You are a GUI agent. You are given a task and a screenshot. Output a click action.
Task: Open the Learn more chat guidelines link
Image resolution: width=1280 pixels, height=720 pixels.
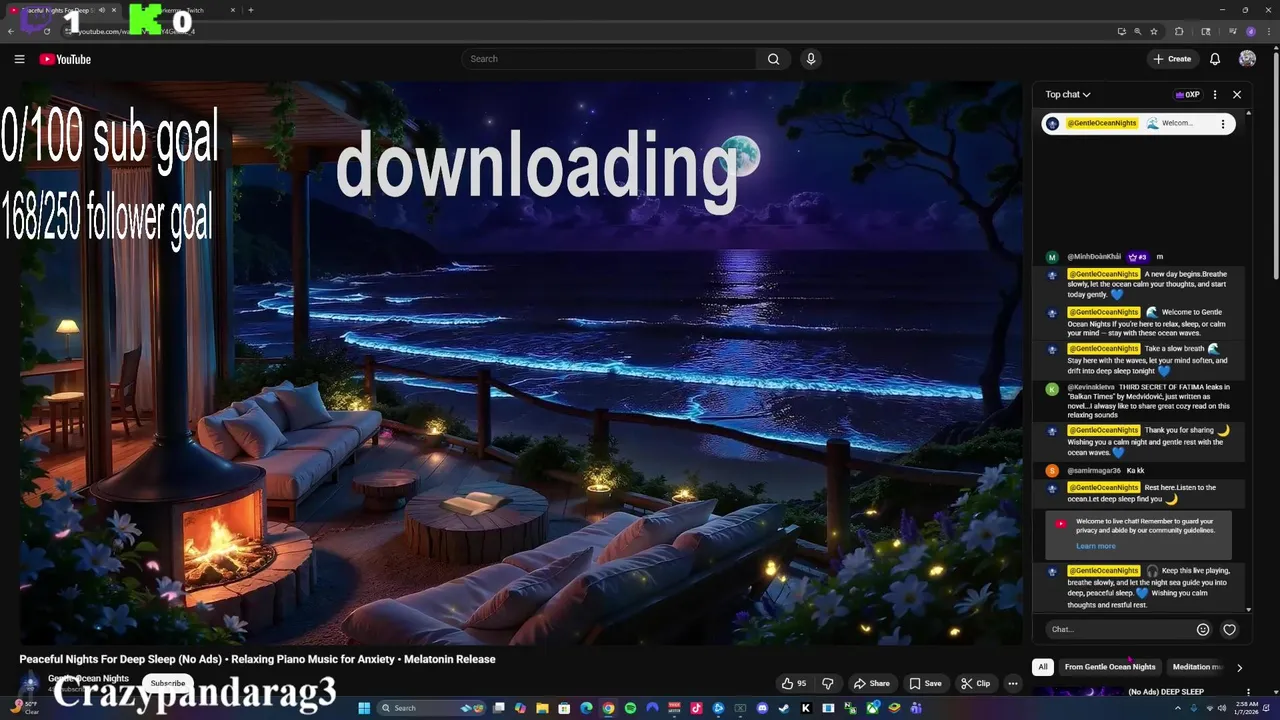pos(1095,546)
